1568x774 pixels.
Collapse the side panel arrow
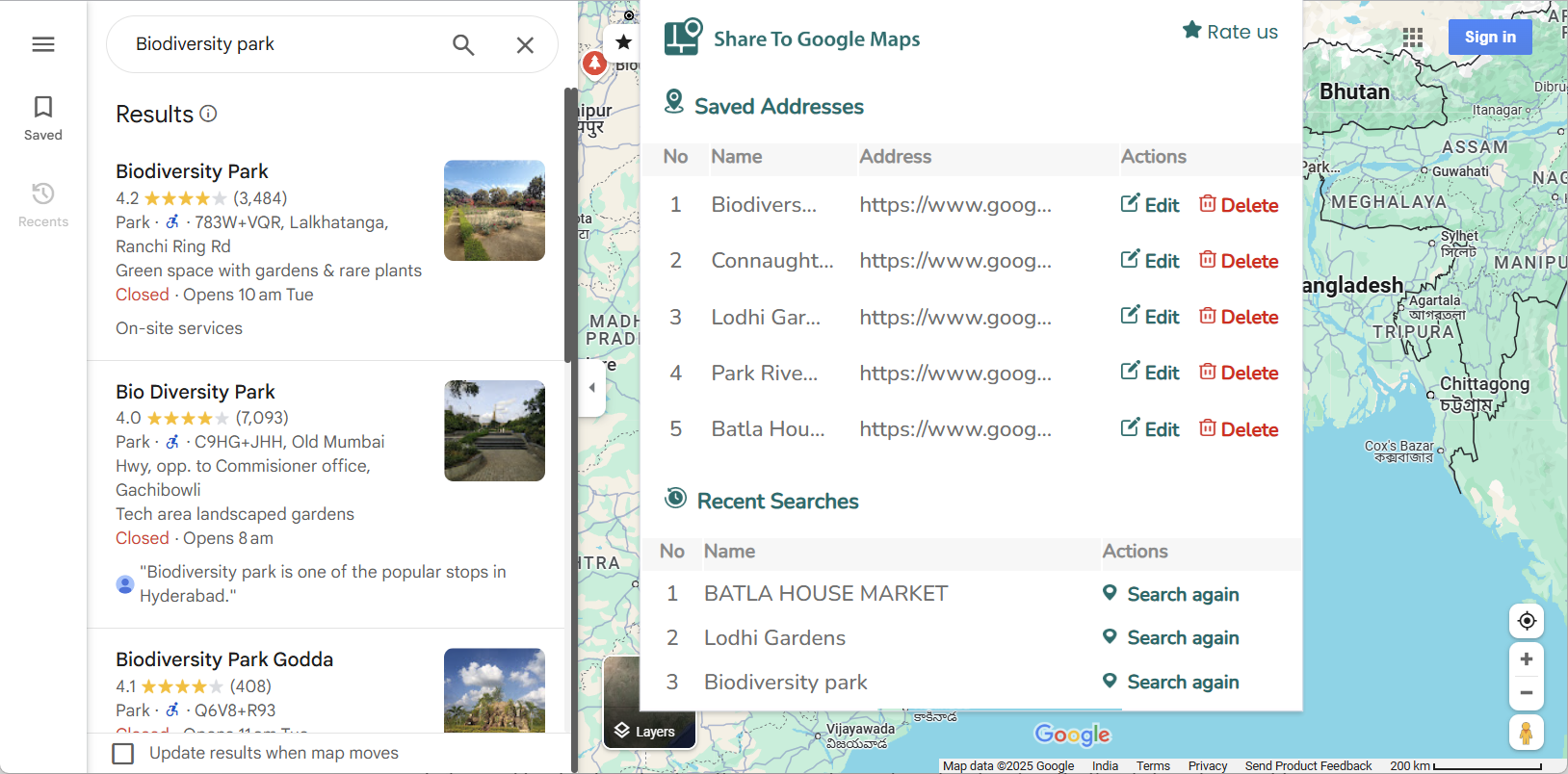(591, 387)
